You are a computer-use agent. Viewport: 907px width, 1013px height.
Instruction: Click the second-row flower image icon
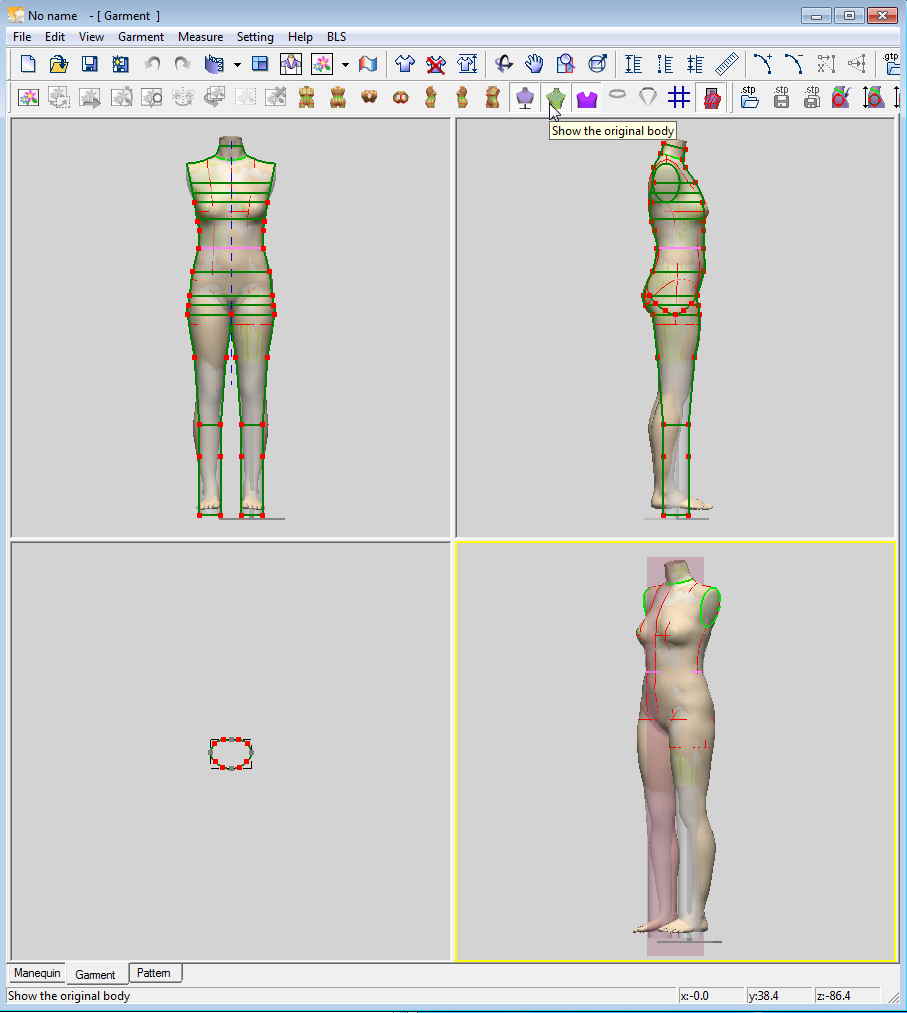28,98
